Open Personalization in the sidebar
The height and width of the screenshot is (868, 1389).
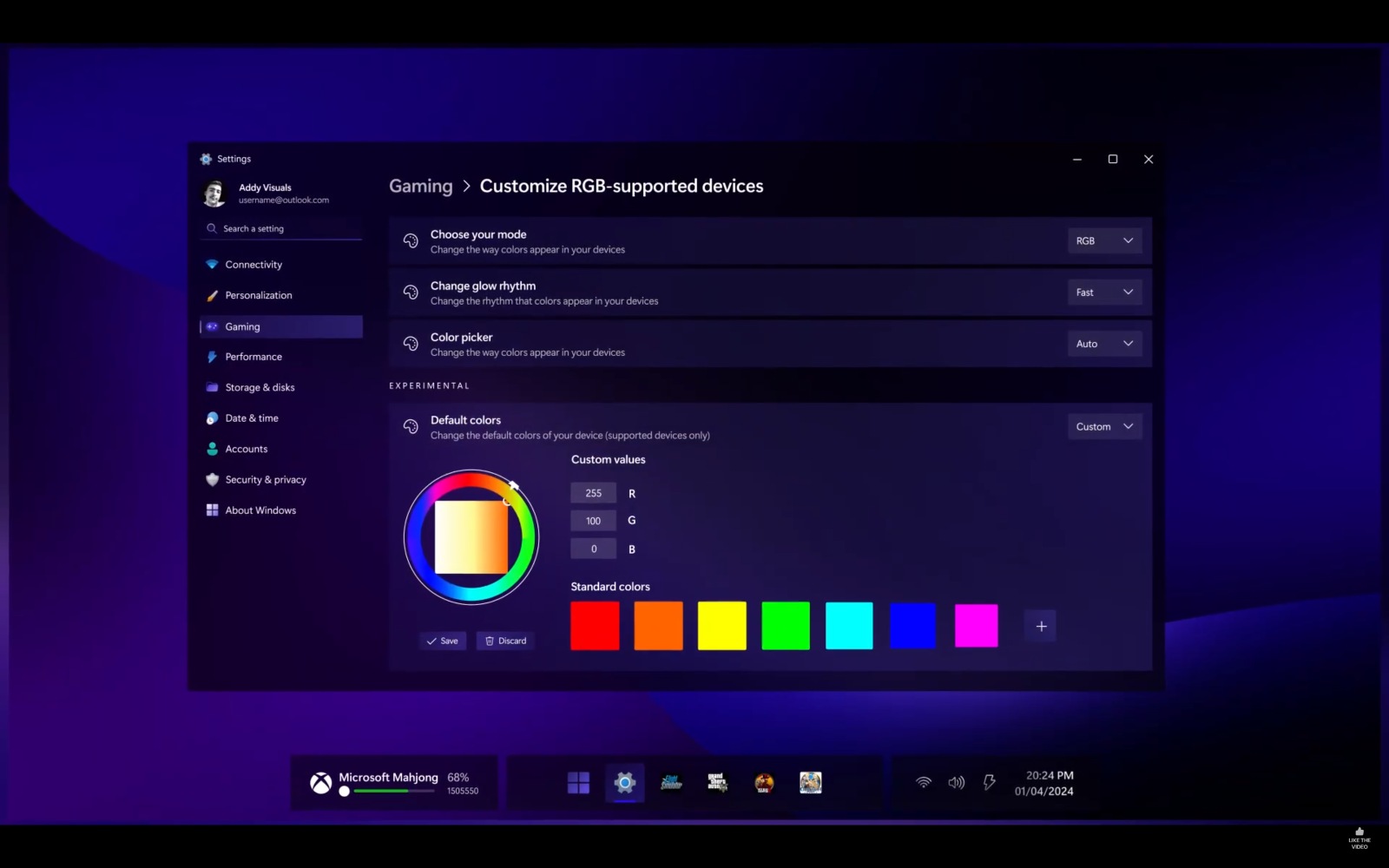[x=259, y=295]
